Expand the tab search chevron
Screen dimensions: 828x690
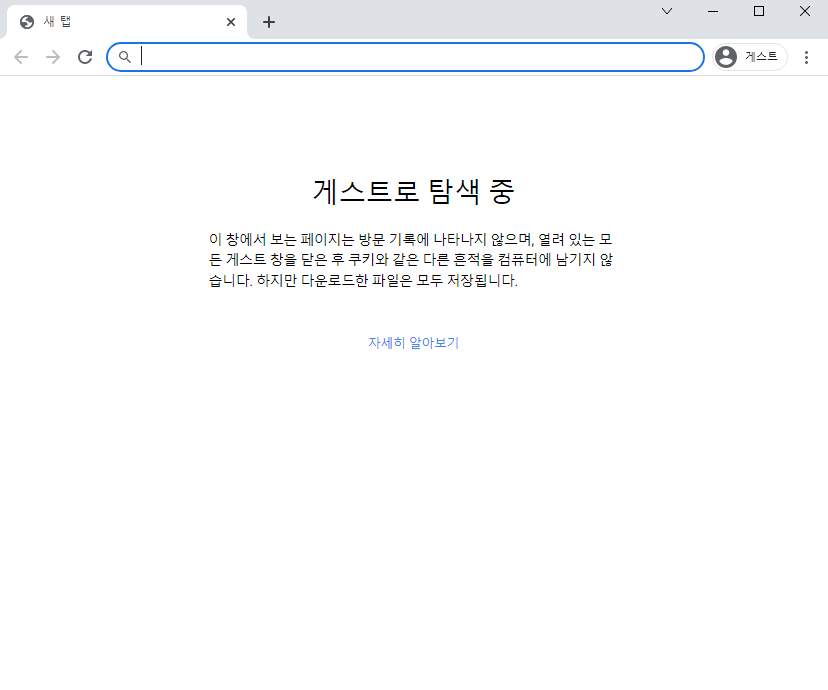[x=667, y=11]
